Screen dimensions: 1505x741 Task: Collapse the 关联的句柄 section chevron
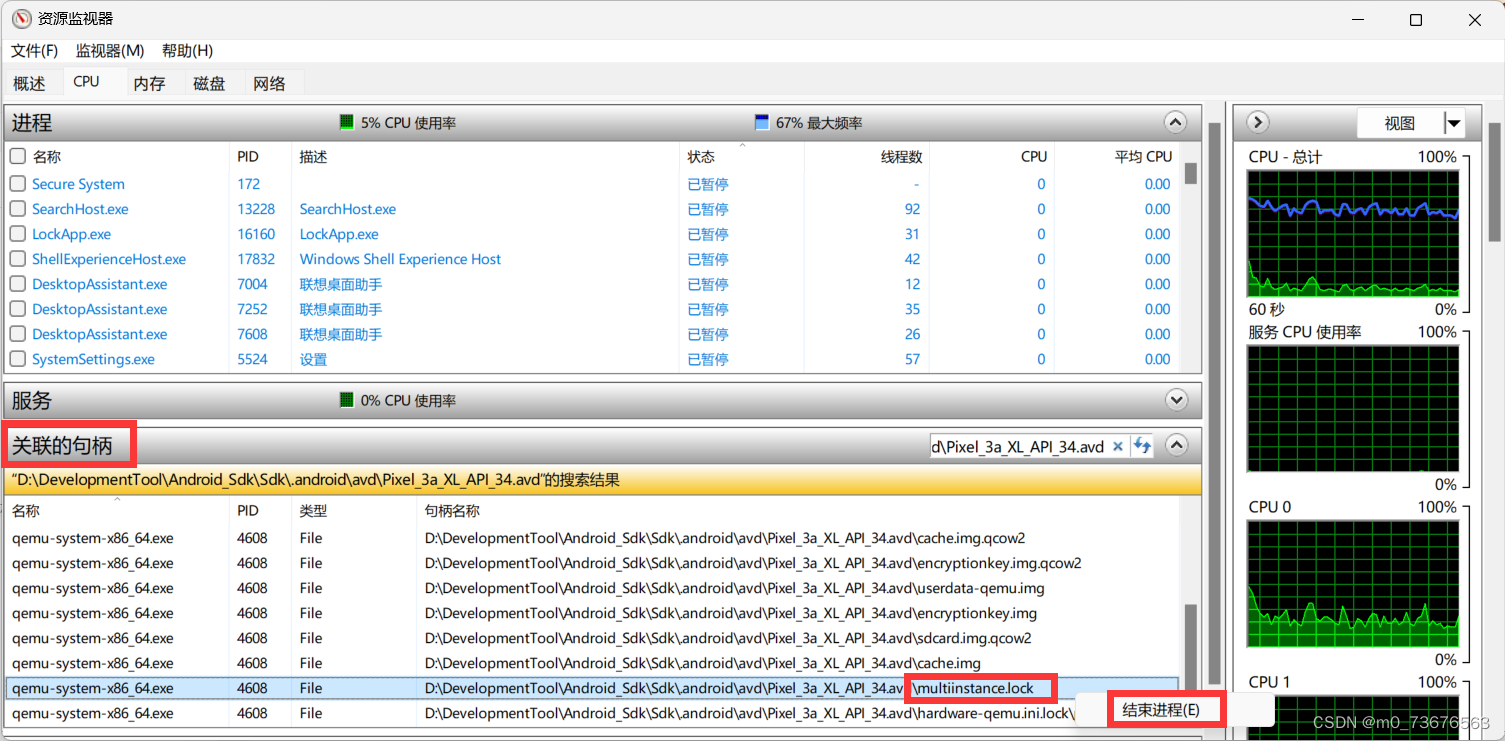click(x=1176, y=446)
